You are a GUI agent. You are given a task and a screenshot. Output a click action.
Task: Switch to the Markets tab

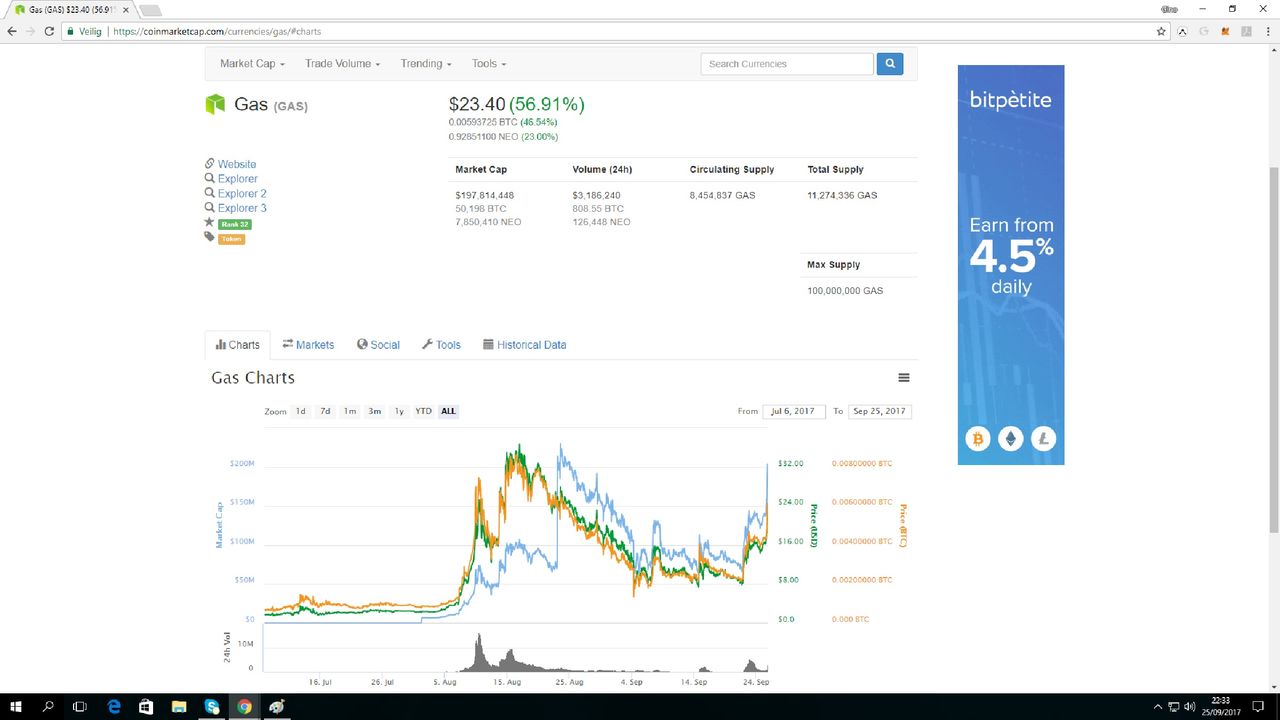(x=308, y=345)
